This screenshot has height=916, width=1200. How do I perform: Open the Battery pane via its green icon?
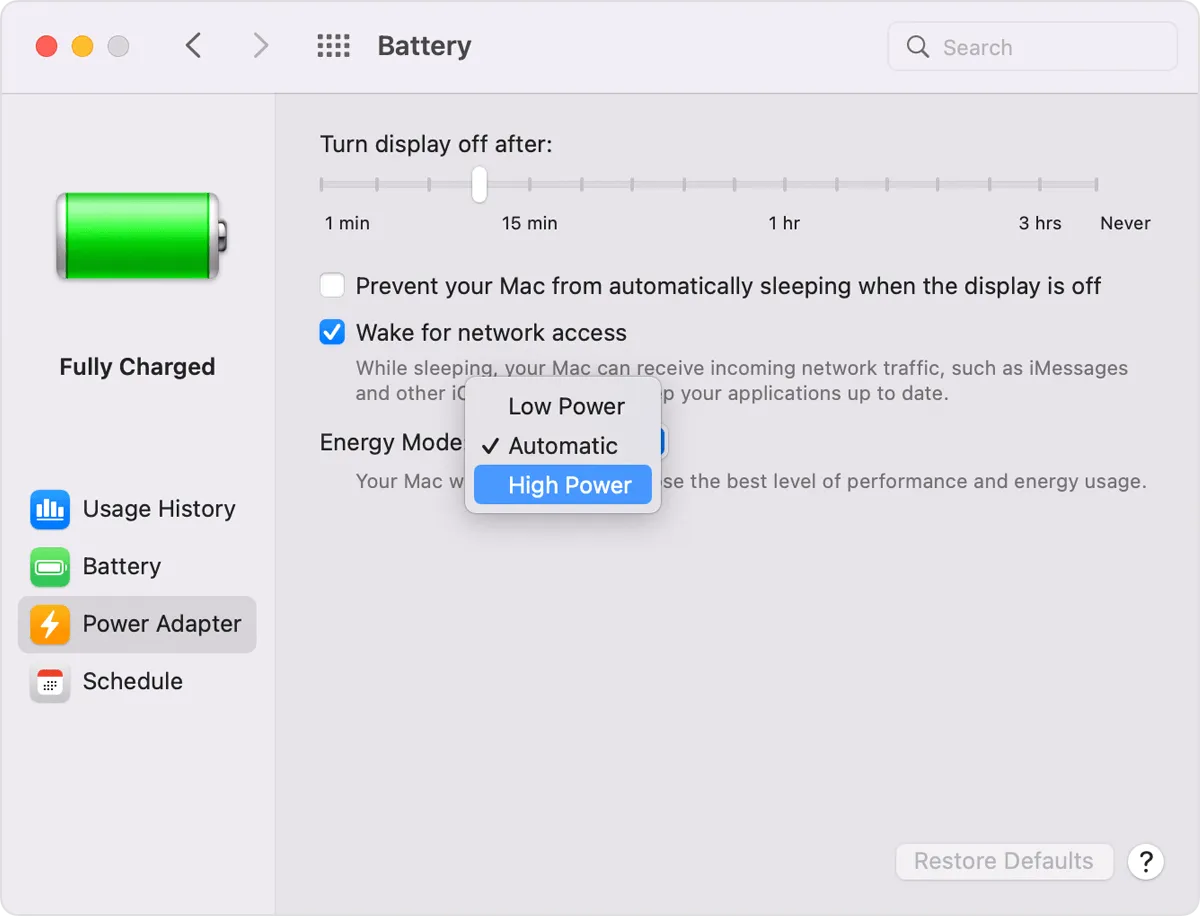coord(49,566)
